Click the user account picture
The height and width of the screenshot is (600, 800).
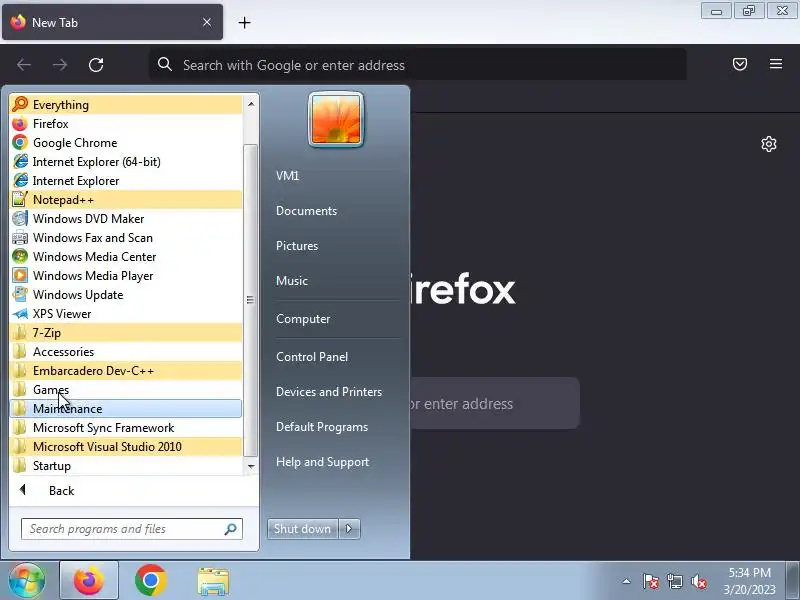point(336,119)
